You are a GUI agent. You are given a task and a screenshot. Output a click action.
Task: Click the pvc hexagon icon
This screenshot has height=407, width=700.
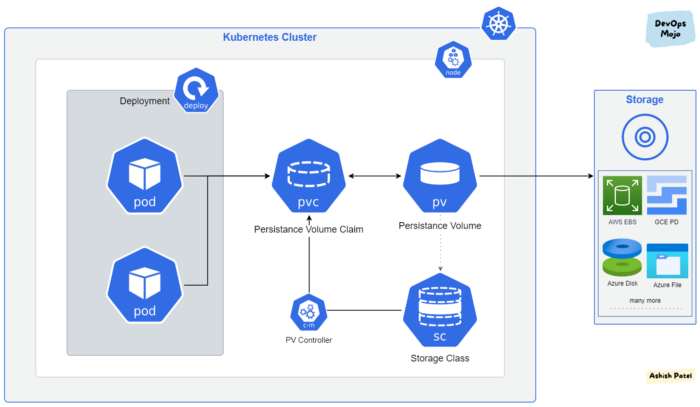[308, 176]
